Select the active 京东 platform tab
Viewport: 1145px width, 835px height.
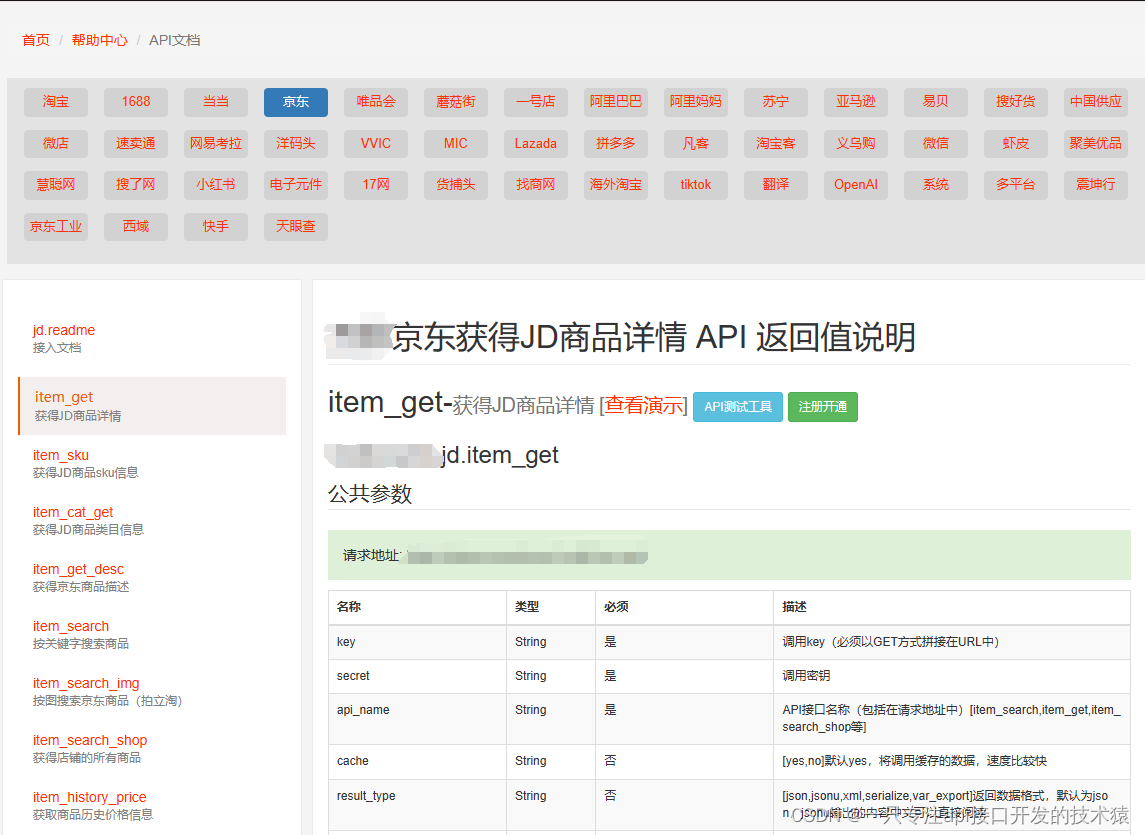296,102
